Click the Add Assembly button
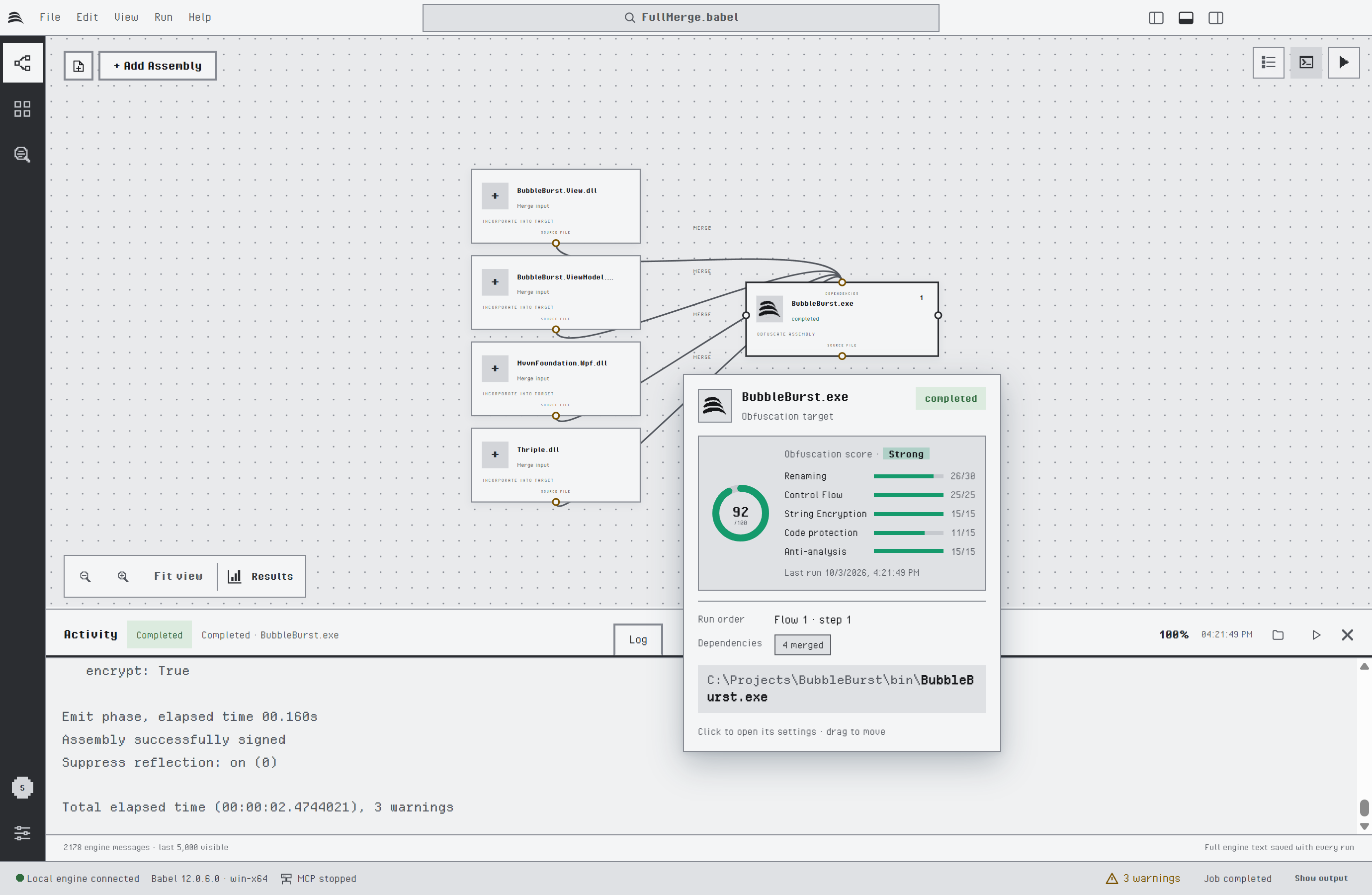The height and width of the screenshot is (895, 1372). (158, 66)
